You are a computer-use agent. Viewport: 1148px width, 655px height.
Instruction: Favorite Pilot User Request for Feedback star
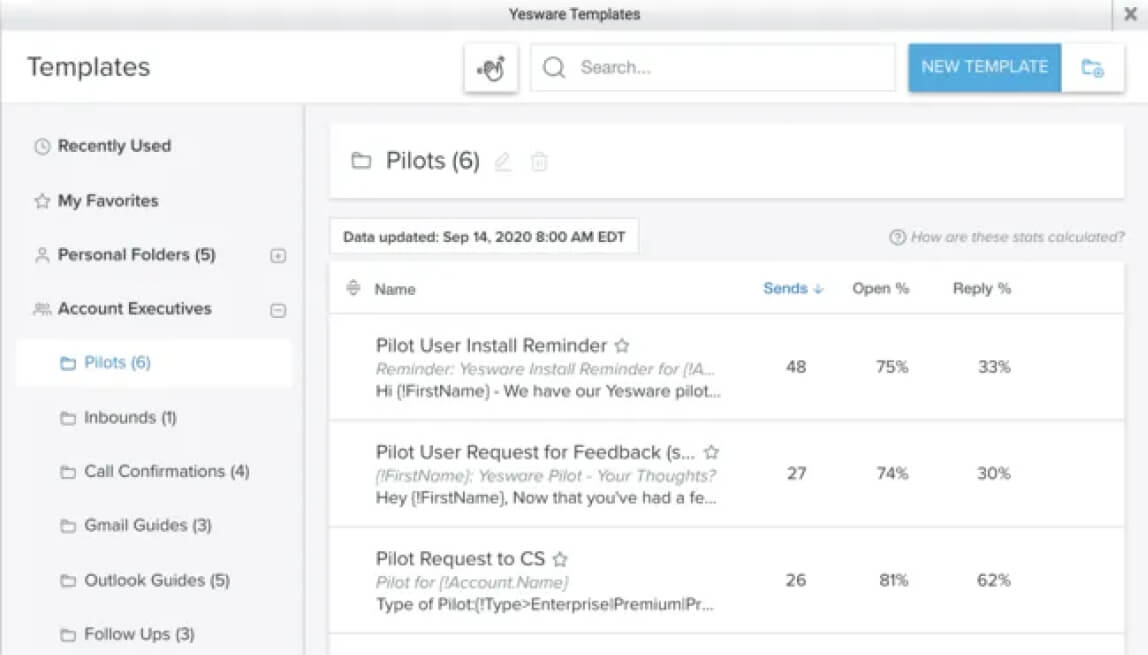coord(711,452)
